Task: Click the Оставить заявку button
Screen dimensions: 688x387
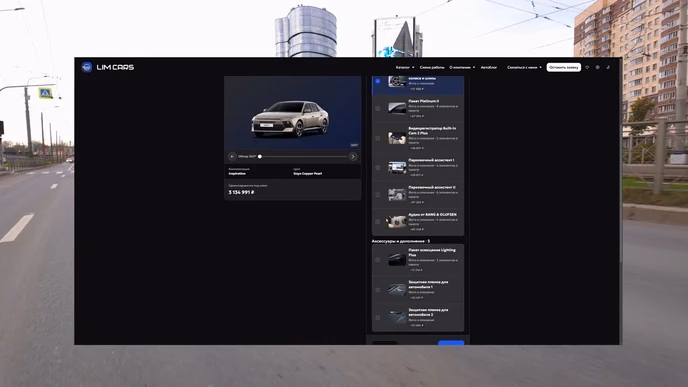Action: [x=563, y=67]
